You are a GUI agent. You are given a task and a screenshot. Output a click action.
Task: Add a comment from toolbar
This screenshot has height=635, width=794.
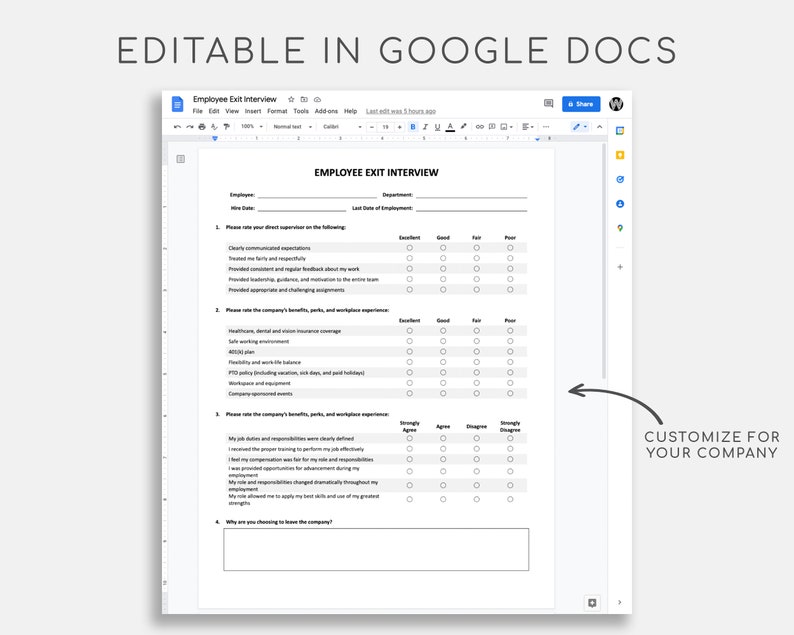click(x=492, y=127)
